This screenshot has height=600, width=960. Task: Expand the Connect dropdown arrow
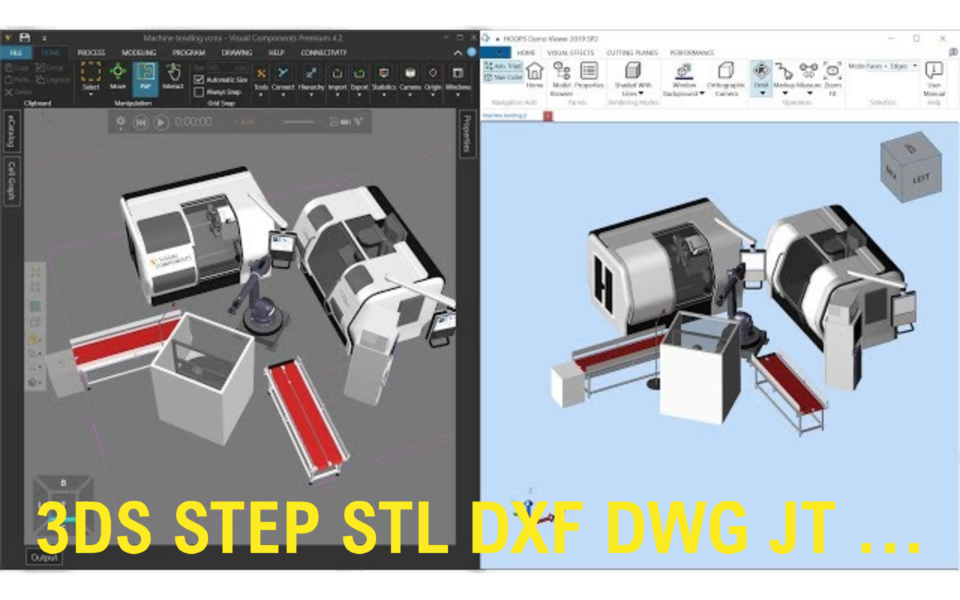coord(283,95)
